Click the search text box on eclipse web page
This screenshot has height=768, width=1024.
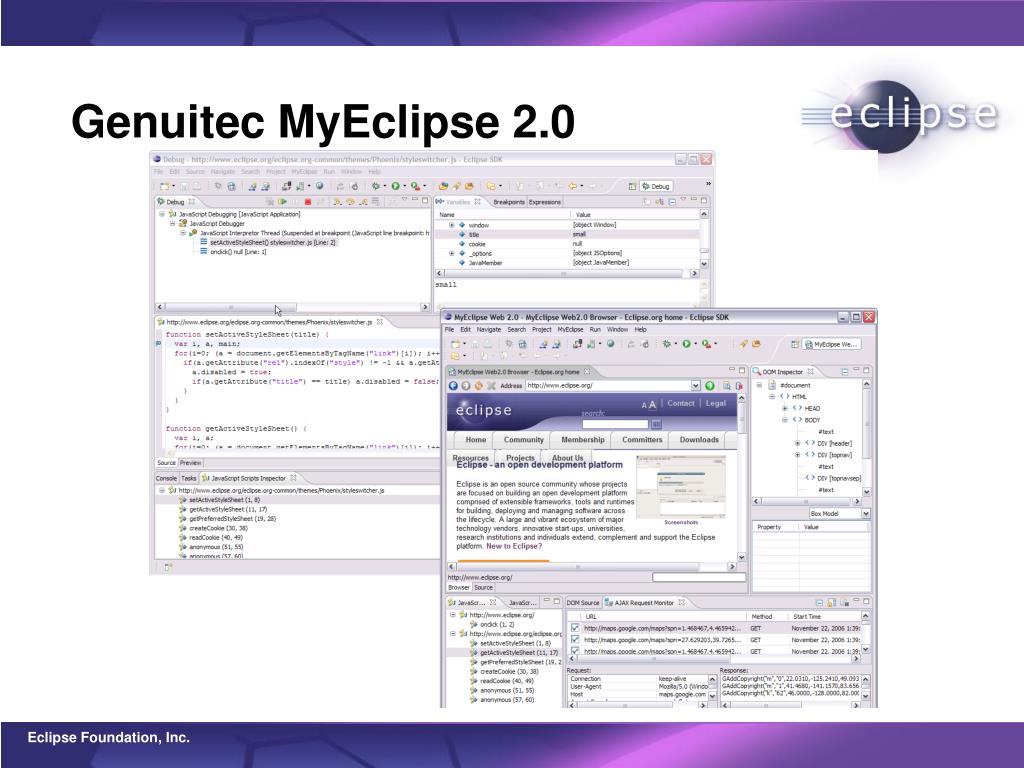pos(615,424)
